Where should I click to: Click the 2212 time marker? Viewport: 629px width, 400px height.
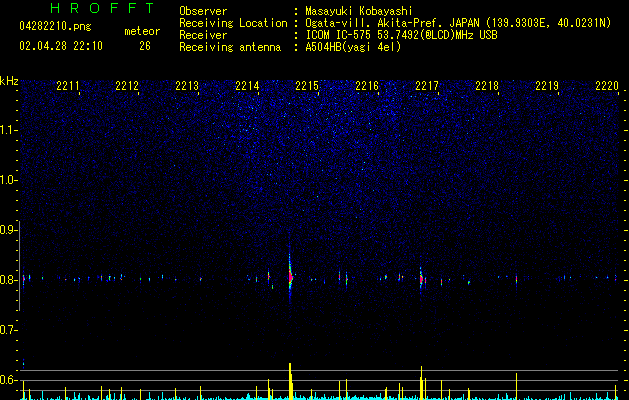(x=127, y=86)
